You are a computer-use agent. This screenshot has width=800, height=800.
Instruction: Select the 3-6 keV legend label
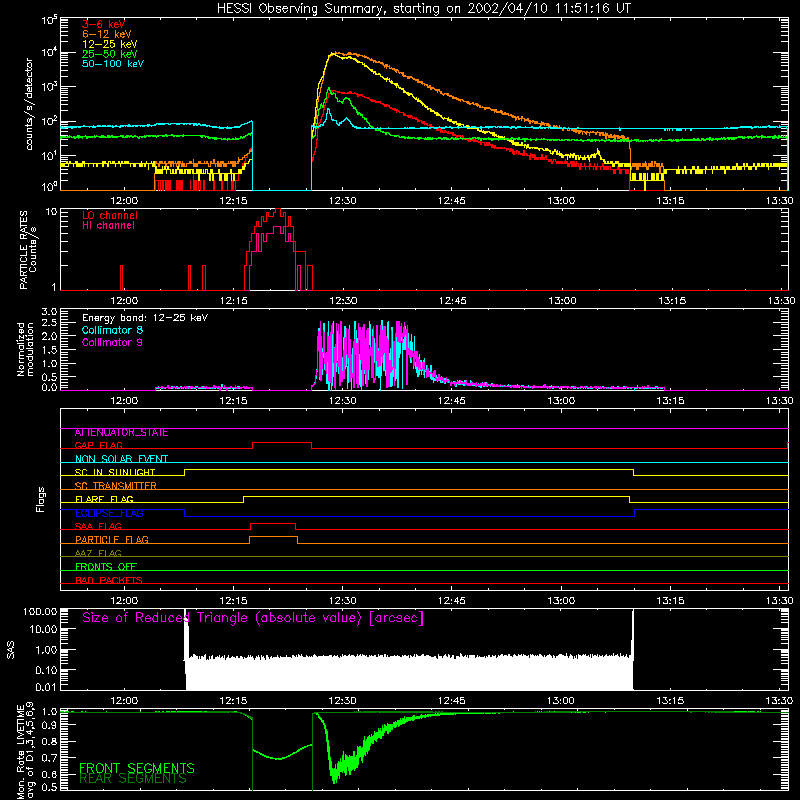coord(104,24)
